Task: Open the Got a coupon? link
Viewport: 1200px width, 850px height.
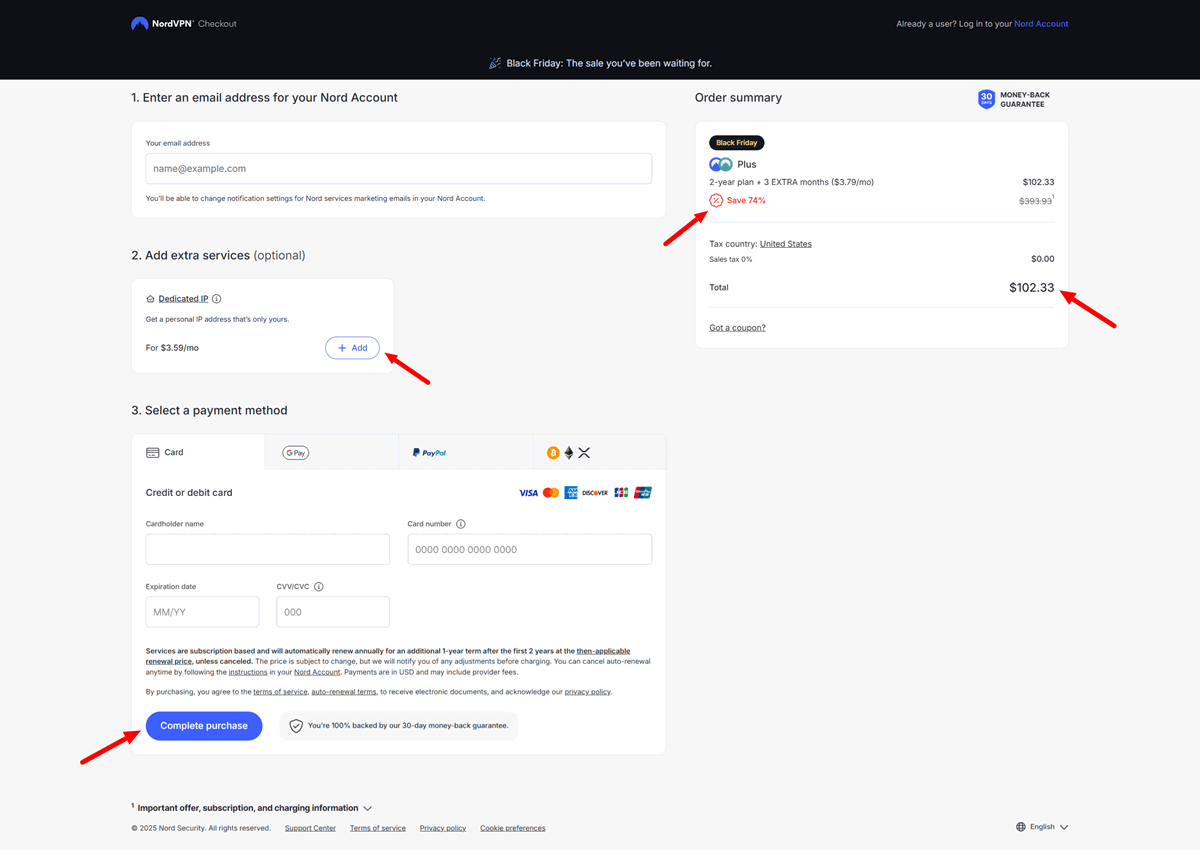Action: [737, 327]
